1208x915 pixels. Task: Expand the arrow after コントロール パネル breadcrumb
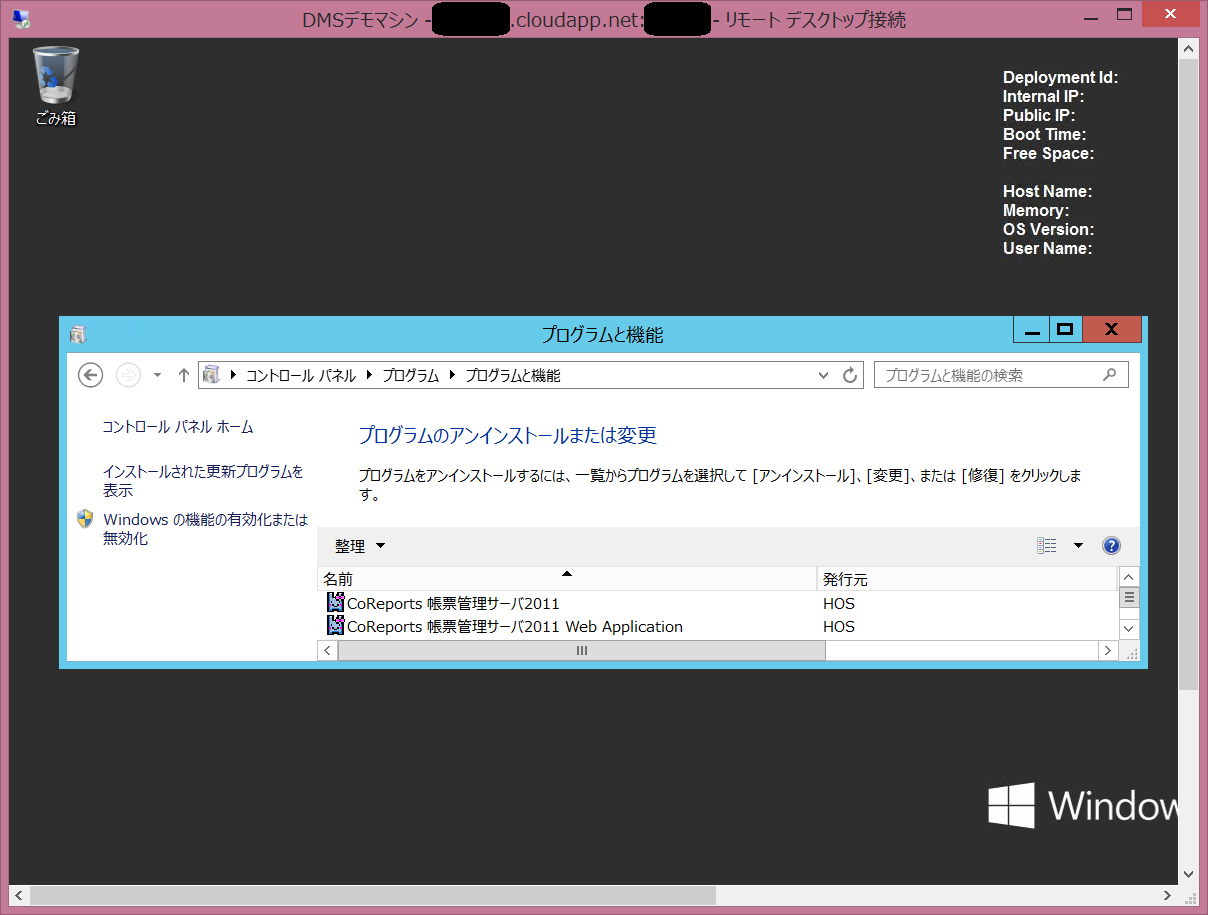369,376
